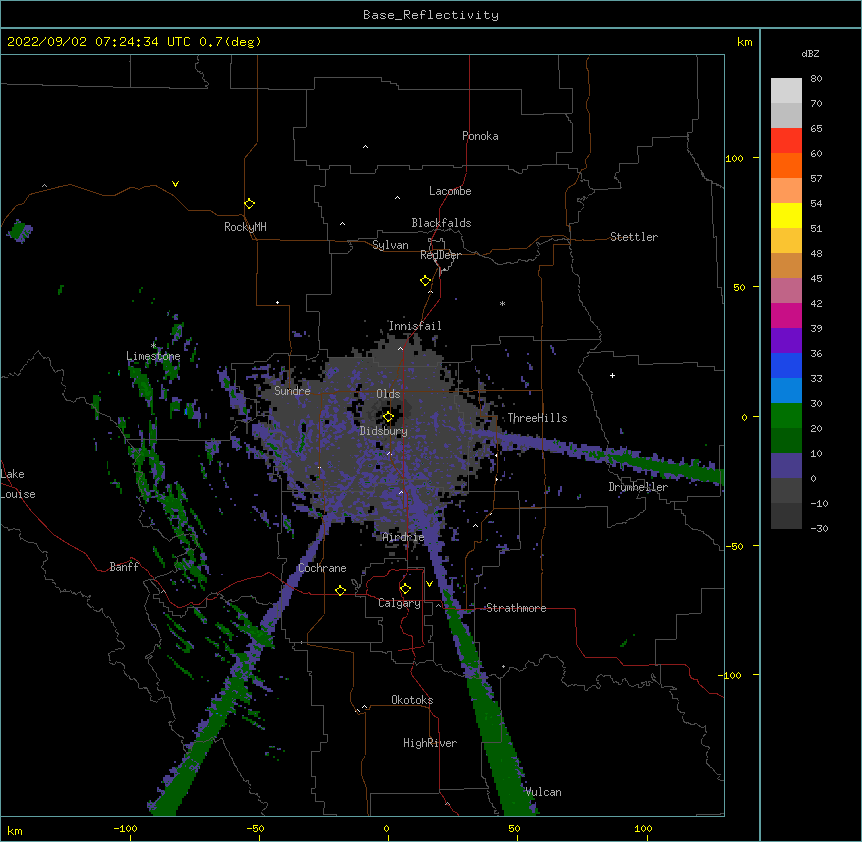Click the Limestone label
The image size is (862, 842).
[153, 356]
